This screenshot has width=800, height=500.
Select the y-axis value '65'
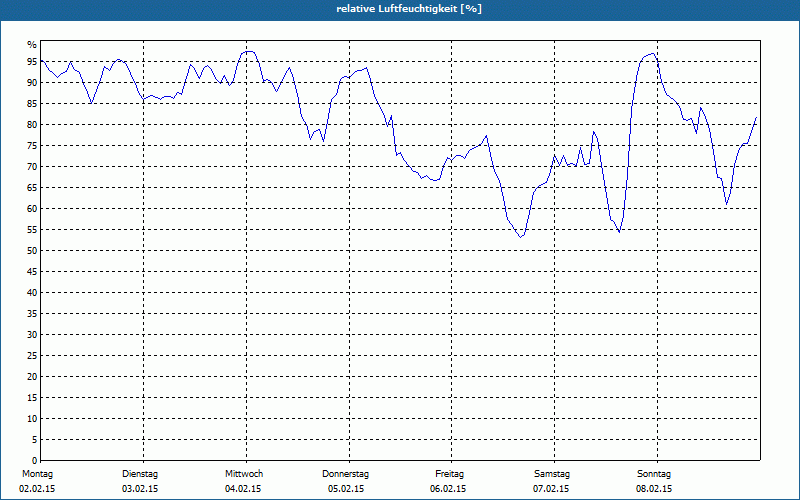(32, 188)
